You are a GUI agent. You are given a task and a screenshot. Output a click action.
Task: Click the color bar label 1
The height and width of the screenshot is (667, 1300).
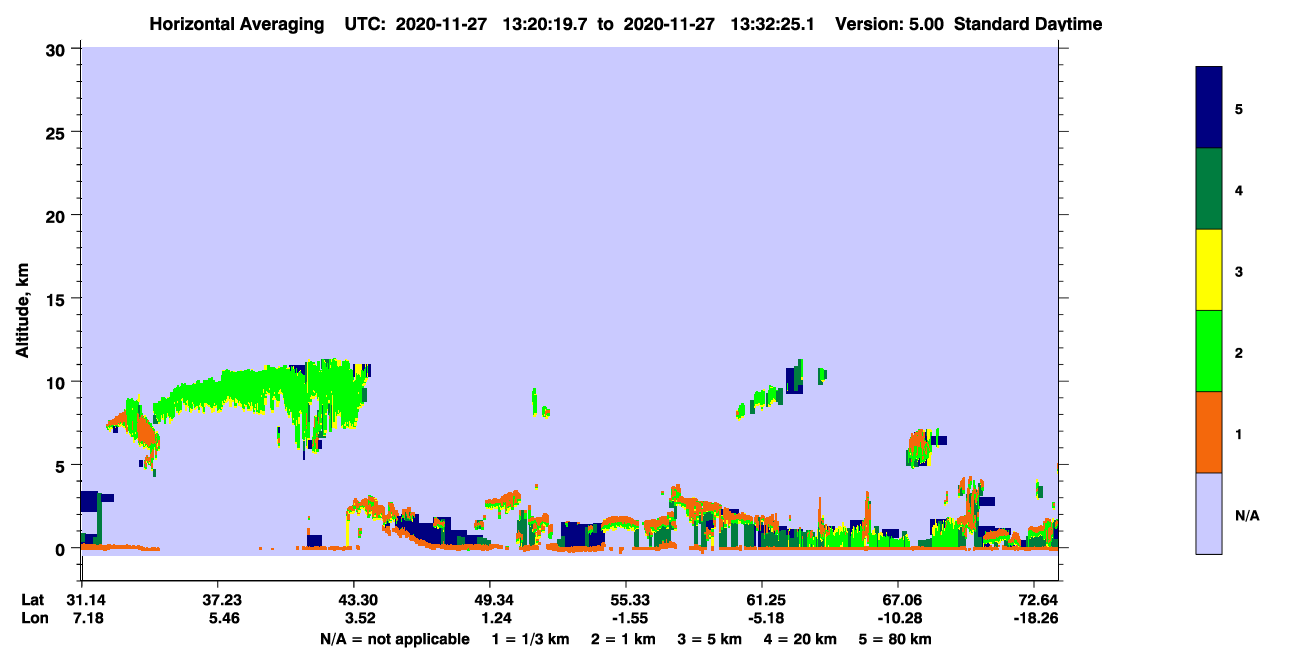[x=1239, y=433]
